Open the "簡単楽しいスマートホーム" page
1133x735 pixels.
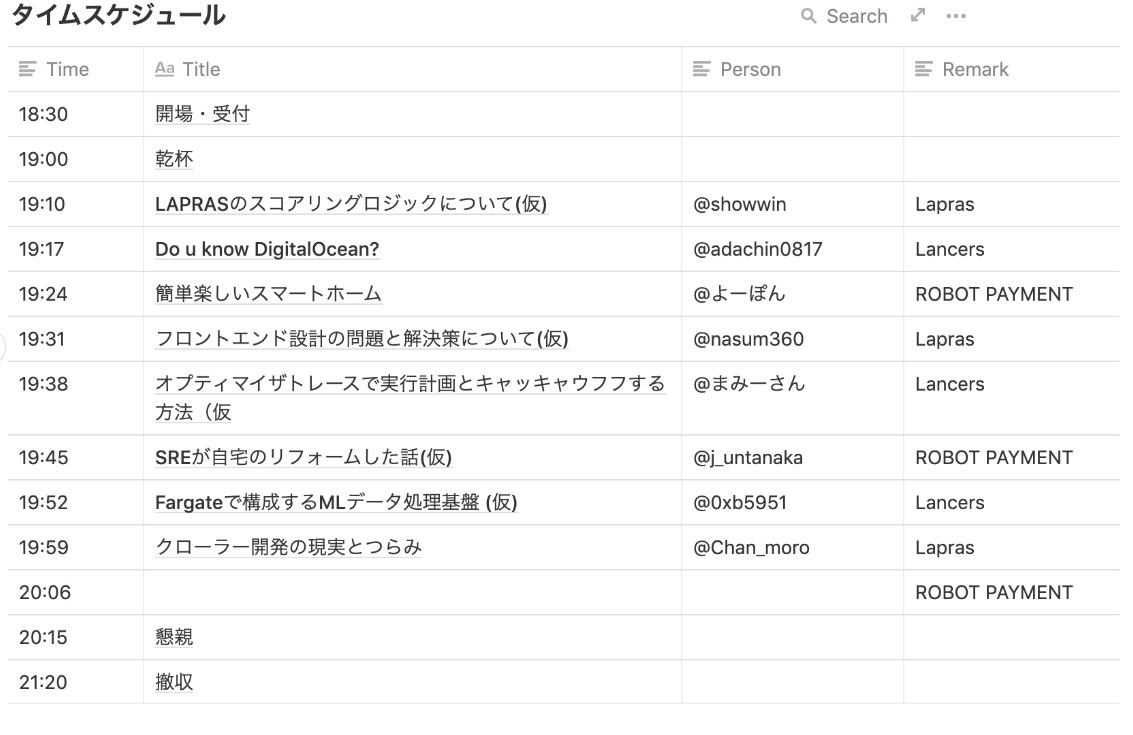click(268, 294)
